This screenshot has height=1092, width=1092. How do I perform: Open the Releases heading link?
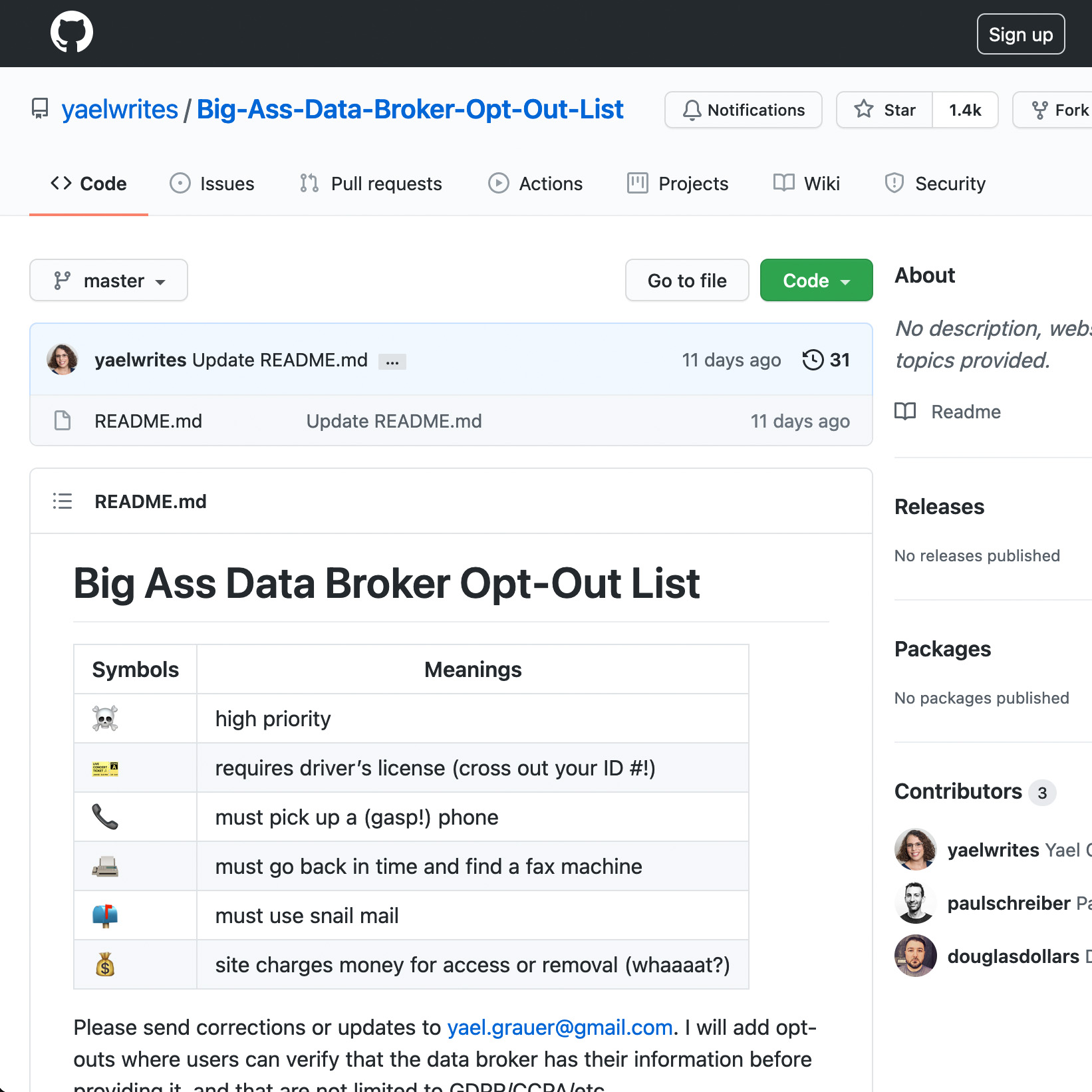(939, 506)
